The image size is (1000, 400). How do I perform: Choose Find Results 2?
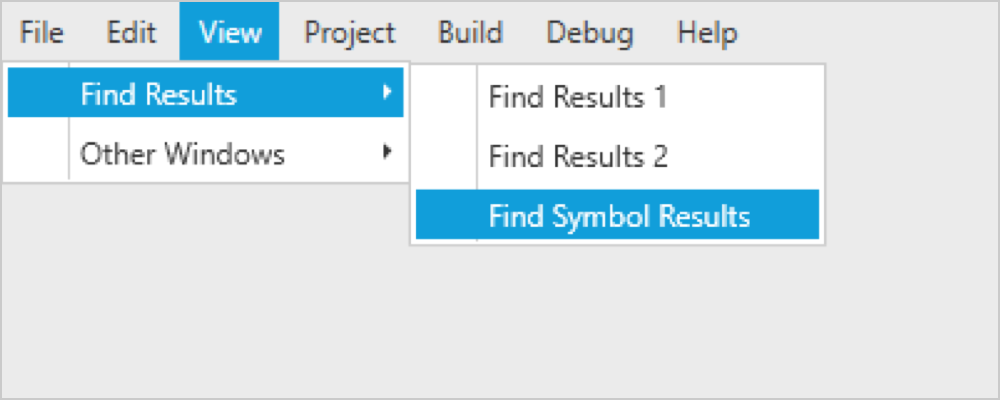click(578, 157)
